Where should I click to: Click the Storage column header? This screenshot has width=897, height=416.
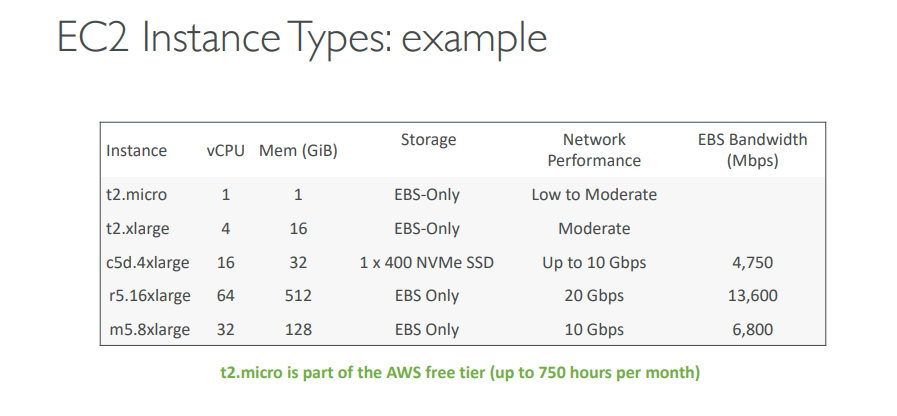click(428, 140)
